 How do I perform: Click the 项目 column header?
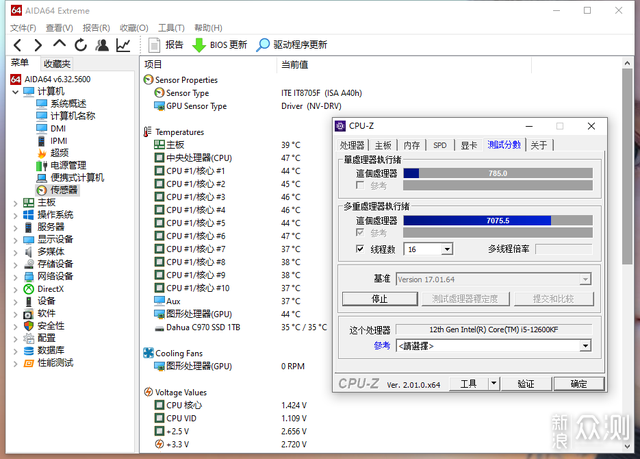pyautogui.click(x=153, y=64)
